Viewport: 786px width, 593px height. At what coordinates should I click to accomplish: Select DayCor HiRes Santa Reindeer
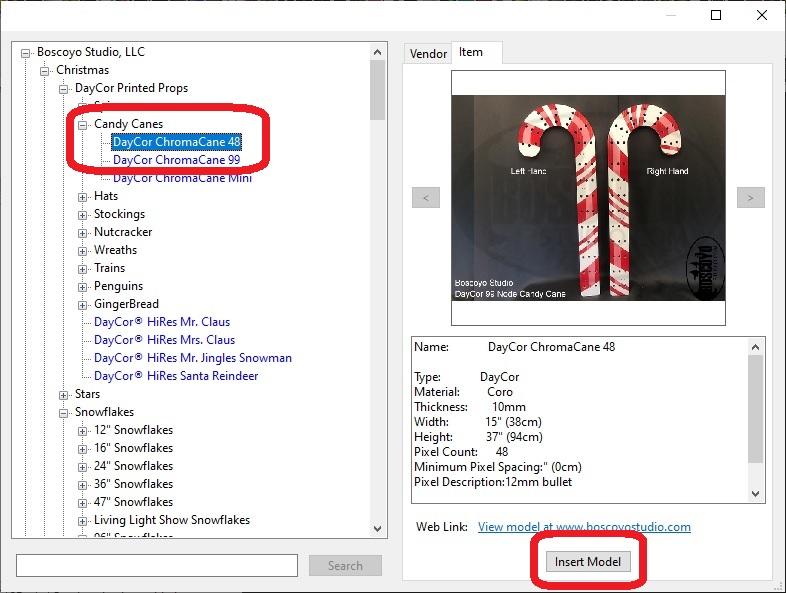click(176, 376)
